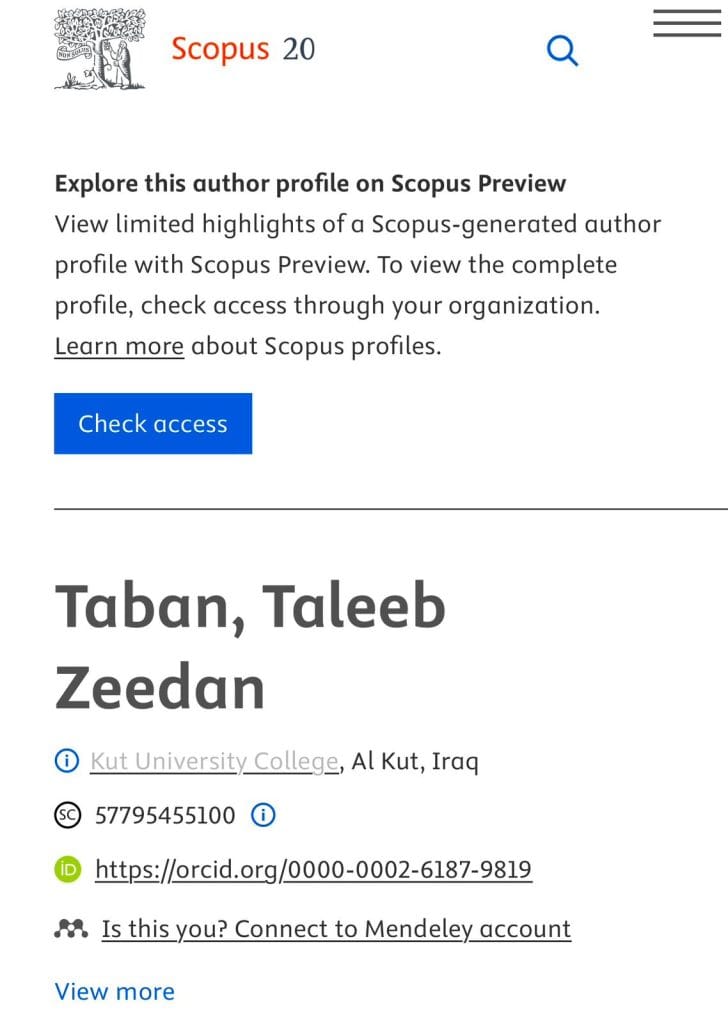Click the Mendeley icon
Screen dimensions: 728x1024
point(71,929)
